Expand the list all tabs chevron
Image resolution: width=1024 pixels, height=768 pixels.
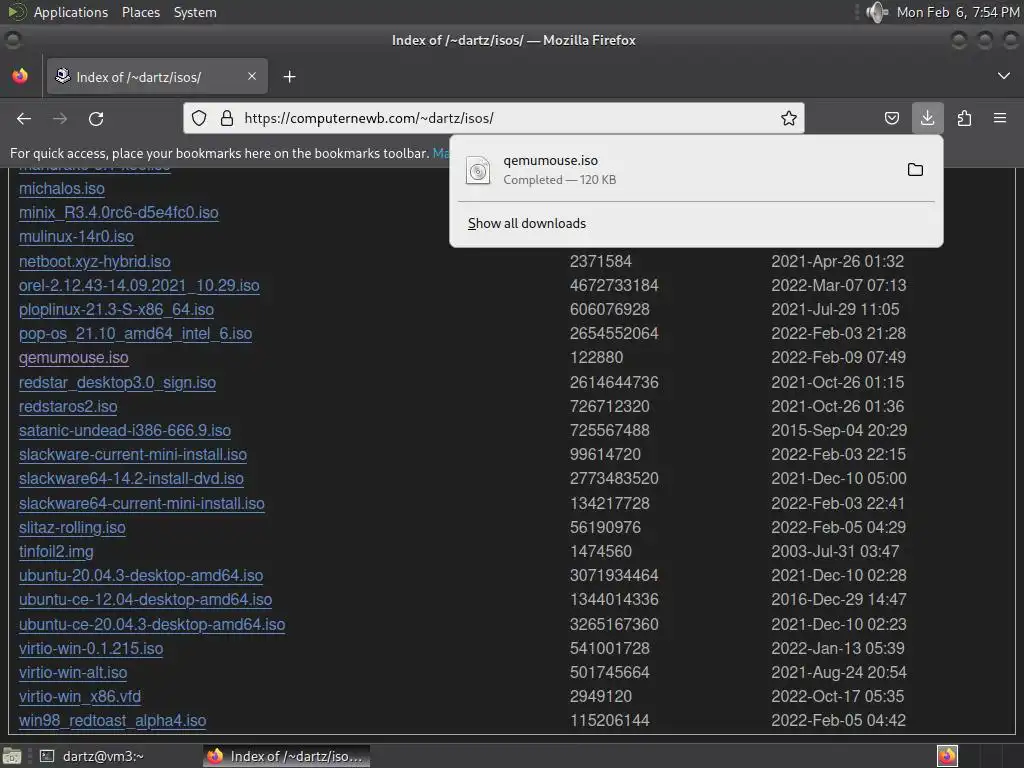[1004, 76]
